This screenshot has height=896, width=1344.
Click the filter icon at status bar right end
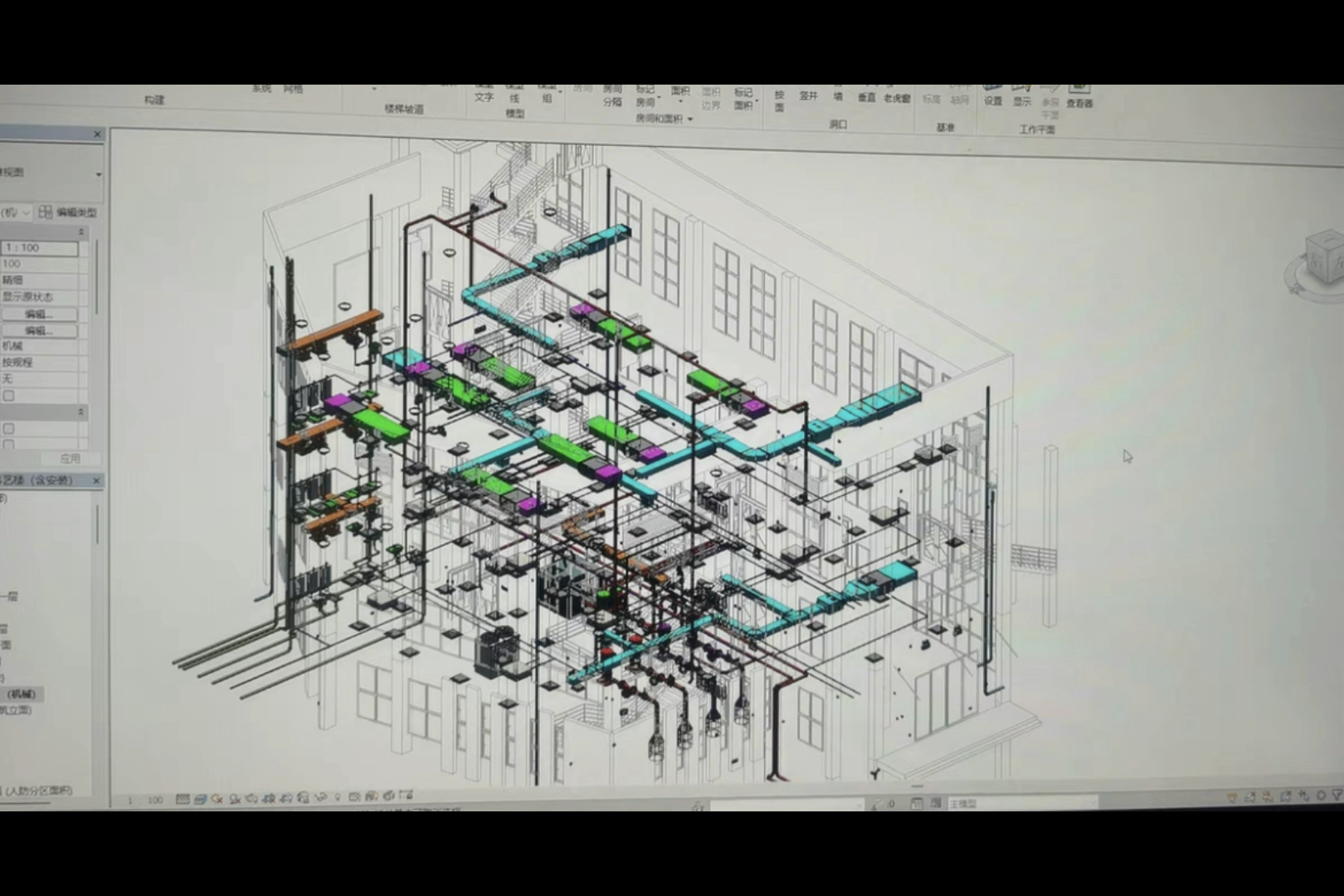1337,795
